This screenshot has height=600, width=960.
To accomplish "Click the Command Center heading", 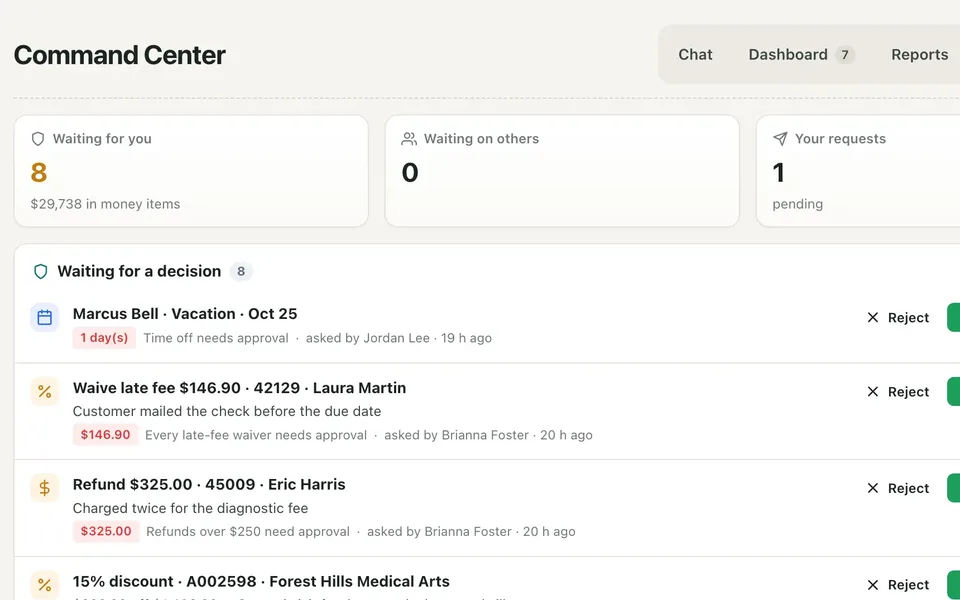I will click(120, 55).
